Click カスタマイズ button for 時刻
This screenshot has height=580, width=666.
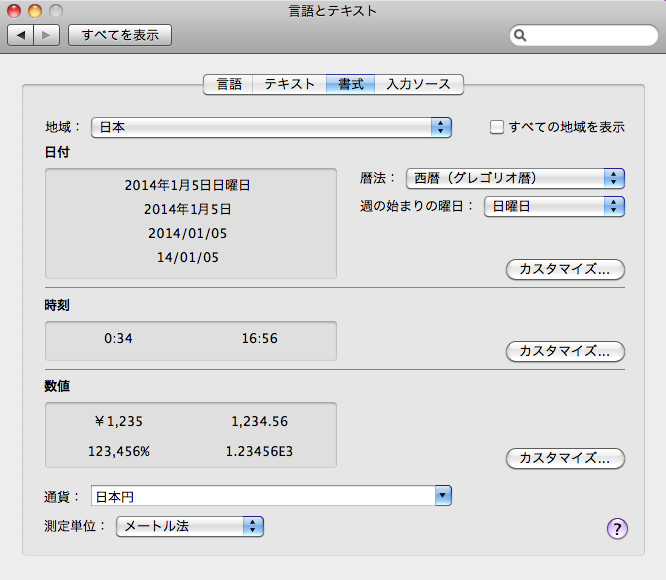click(566, 351)
